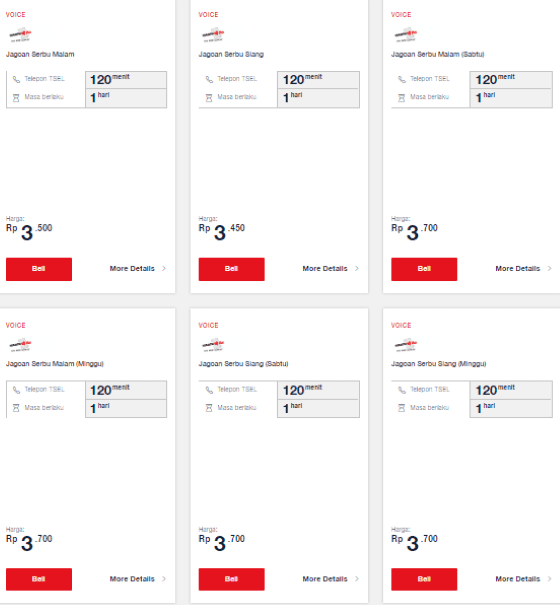Screen dimensions: 560x605
Task: Click Jagoan Serbu Malam package logo
Action: click(x=20, y=35)
